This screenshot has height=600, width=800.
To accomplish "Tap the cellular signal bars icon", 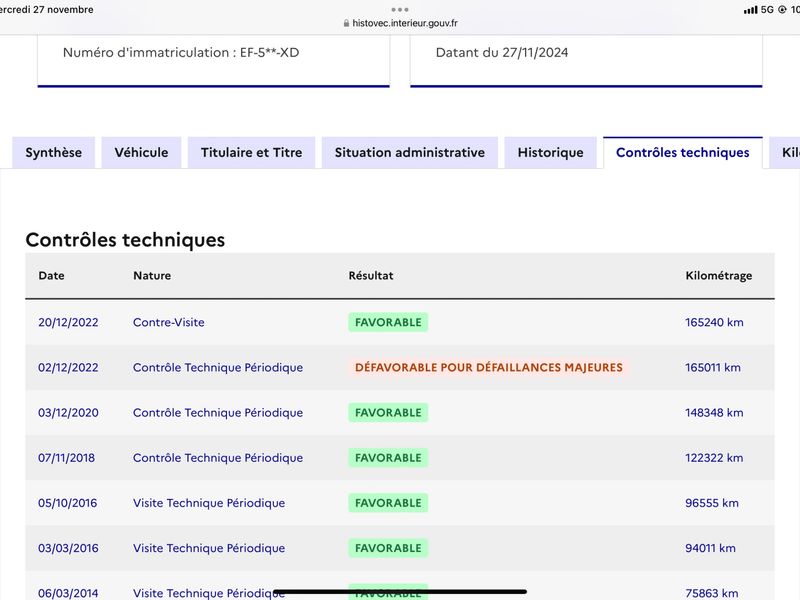I will [750, 10].
